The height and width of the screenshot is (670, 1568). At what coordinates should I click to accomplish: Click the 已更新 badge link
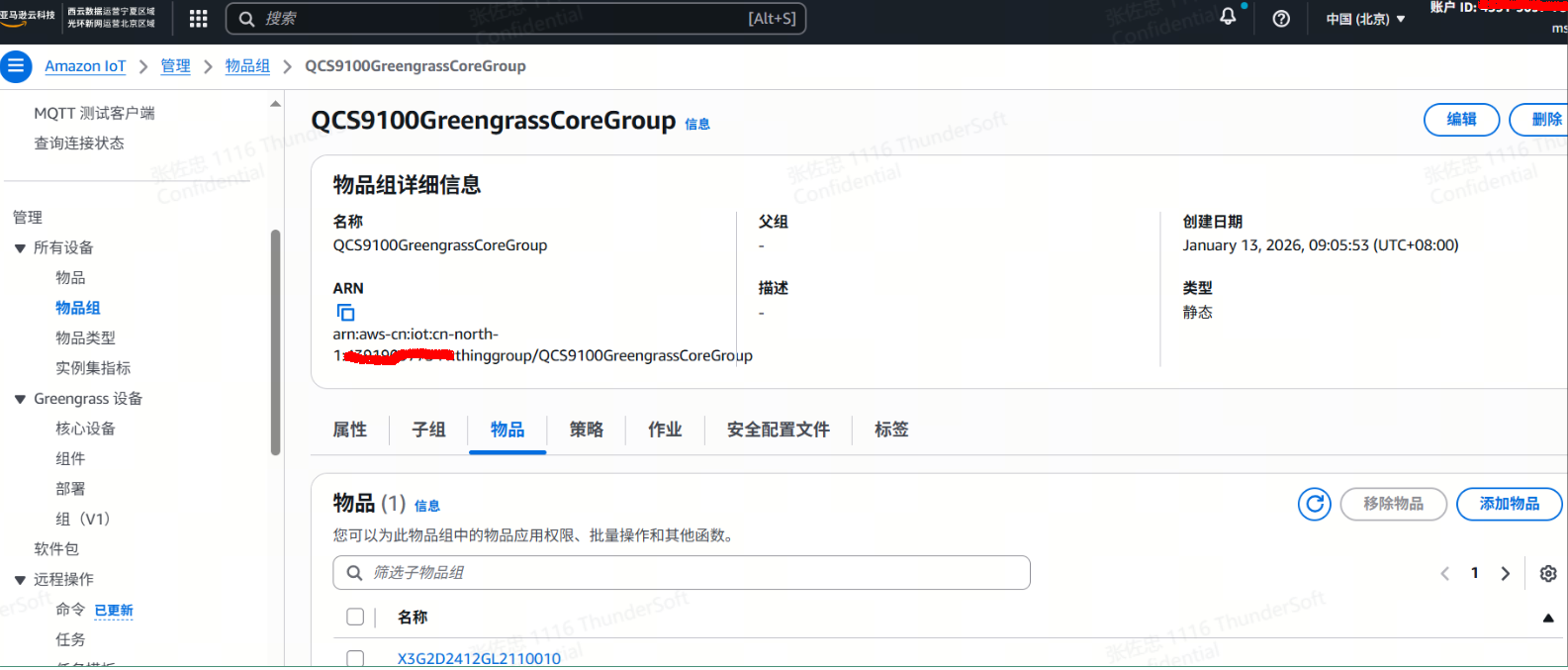click(x=114, y=611)
